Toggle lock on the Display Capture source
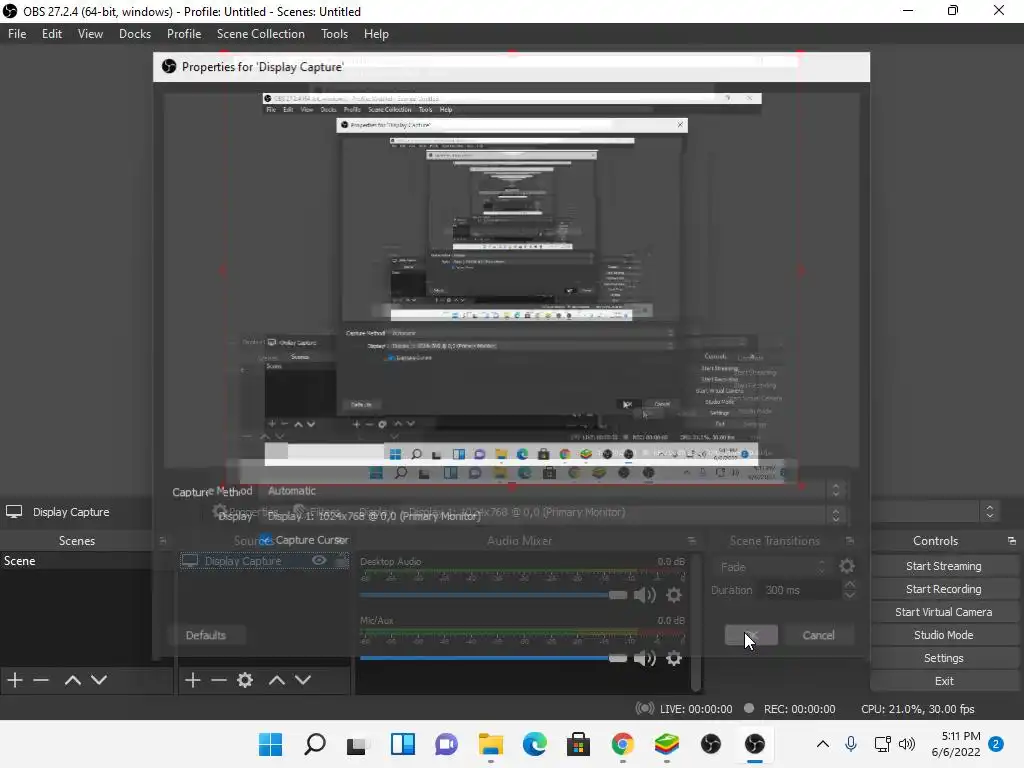The width and height of the screenshot is (1024, 768). tap(342, 560)
